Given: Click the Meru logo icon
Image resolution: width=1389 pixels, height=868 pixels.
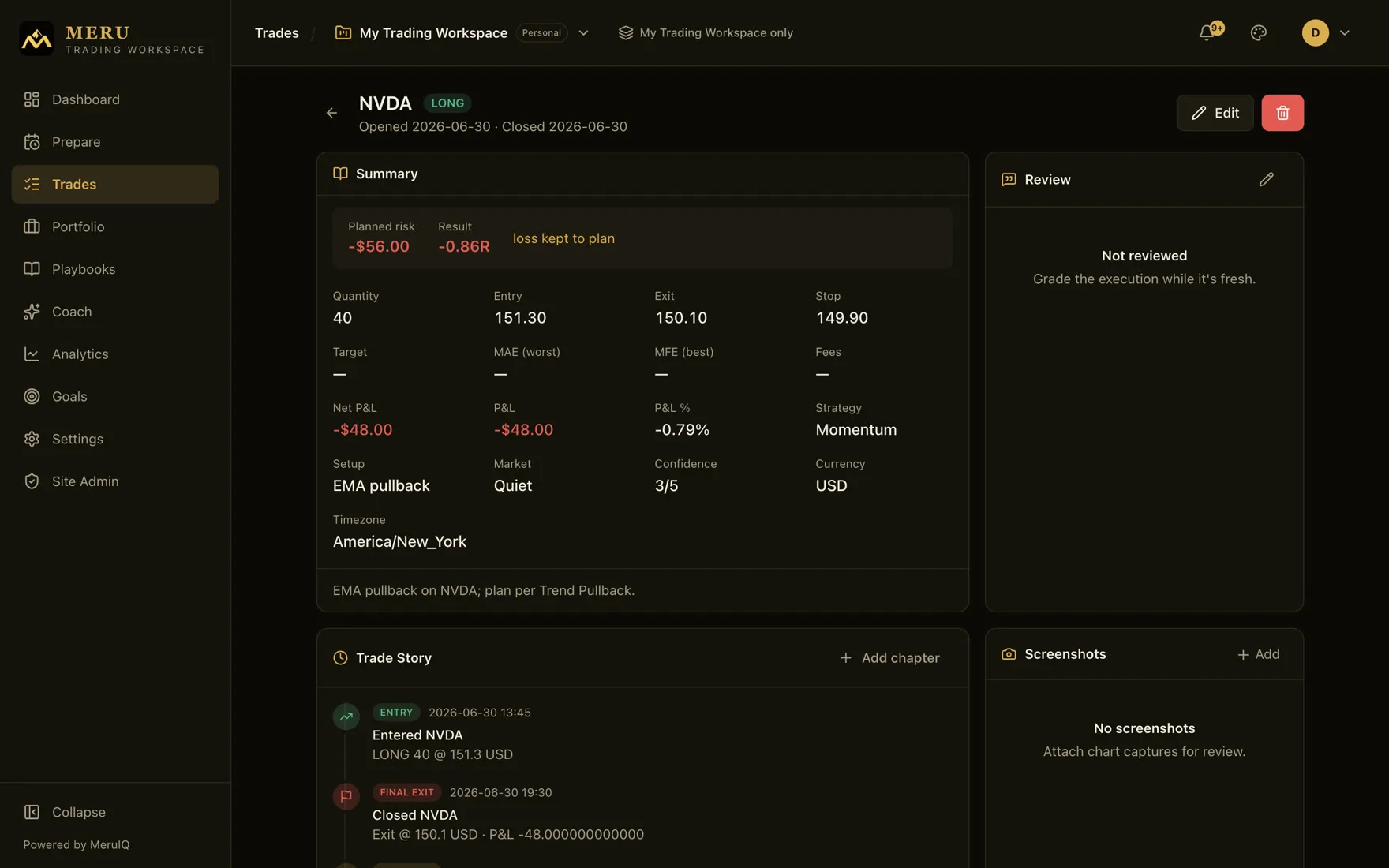Looking at the screenshot, I should pos(36,39).
